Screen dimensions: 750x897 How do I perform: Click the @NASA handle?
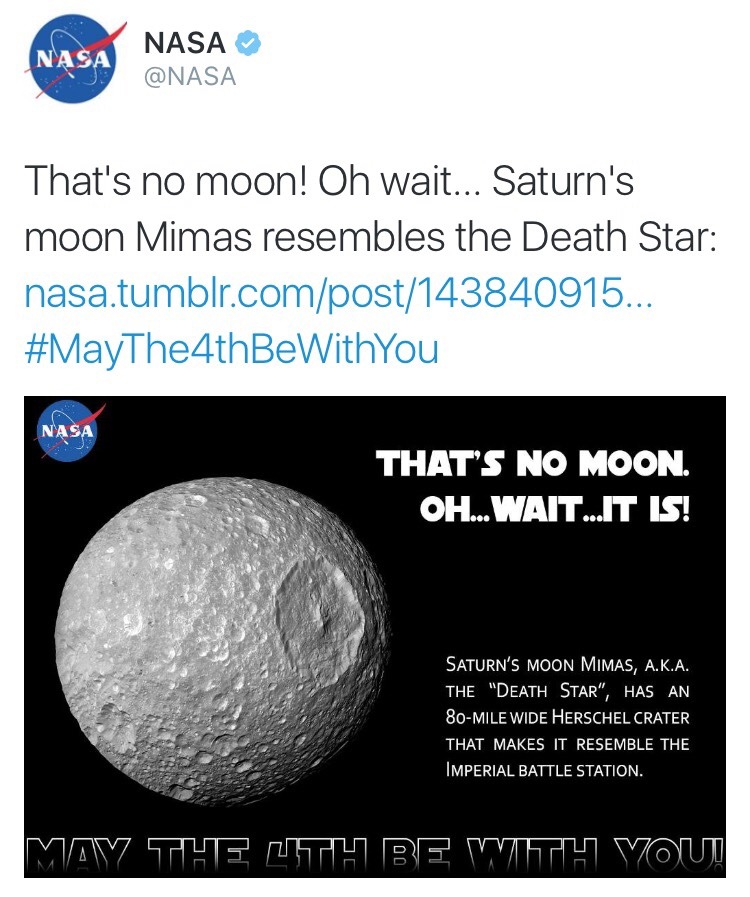coord(190,77)
